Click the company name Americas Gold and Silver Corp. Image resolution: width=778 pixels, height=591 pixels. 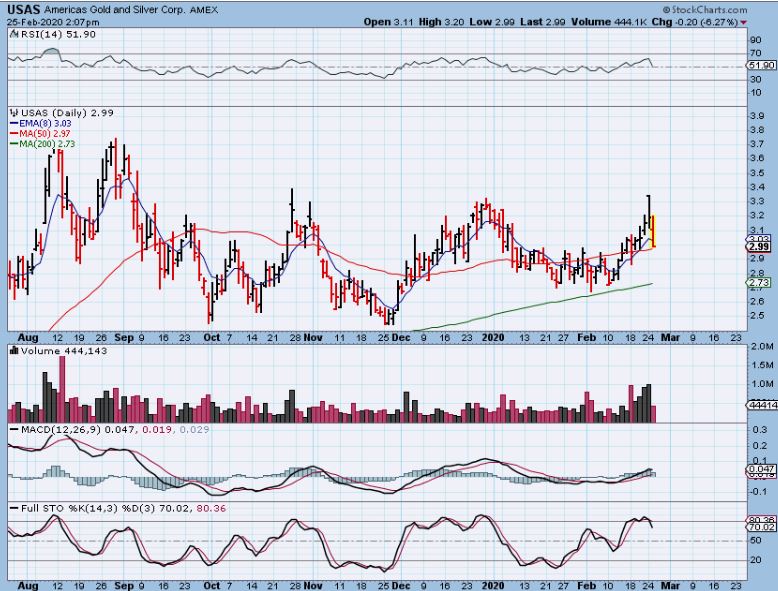click(x=115, y=10)
